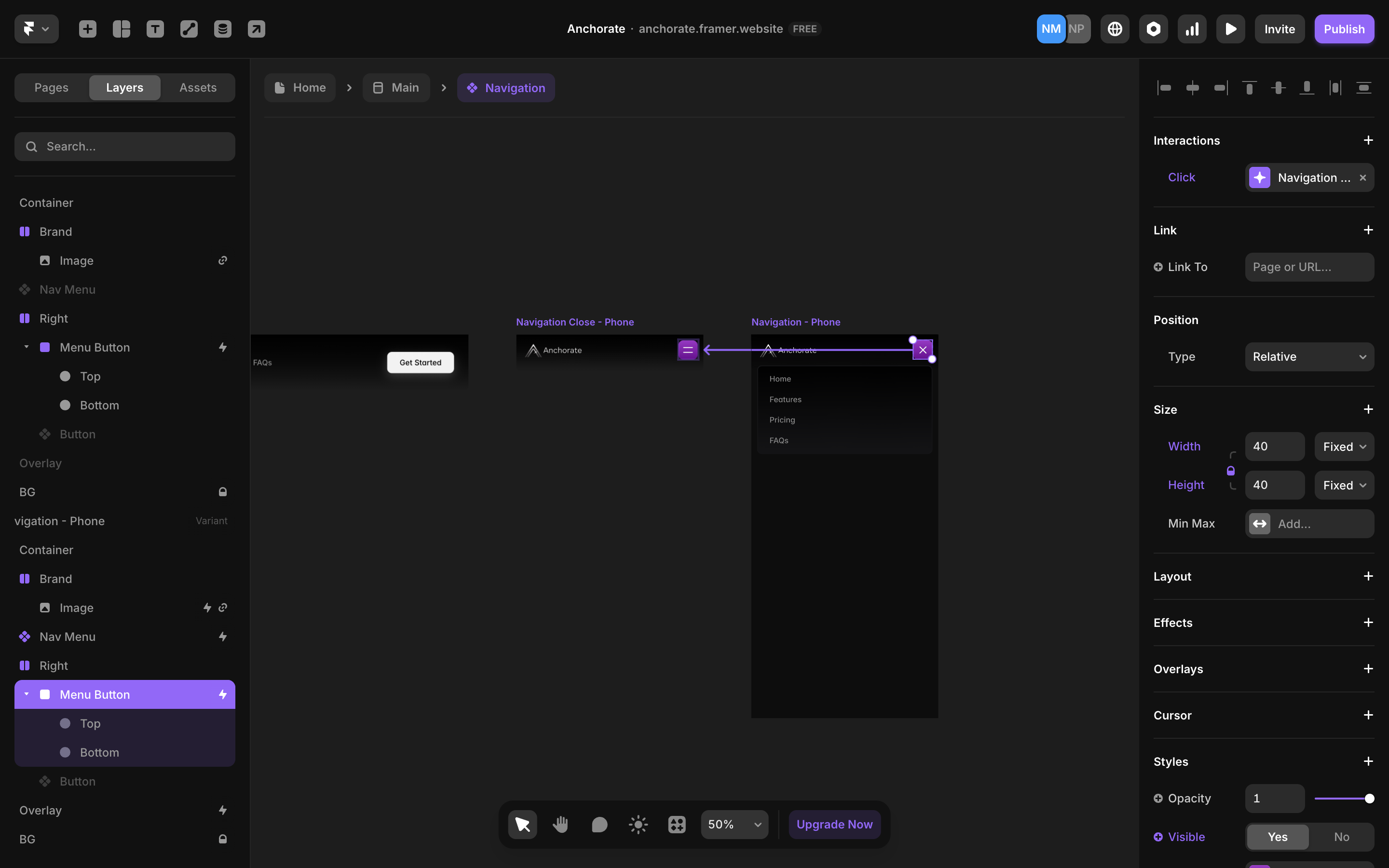Open the CMS database icon

click(223, 29)
